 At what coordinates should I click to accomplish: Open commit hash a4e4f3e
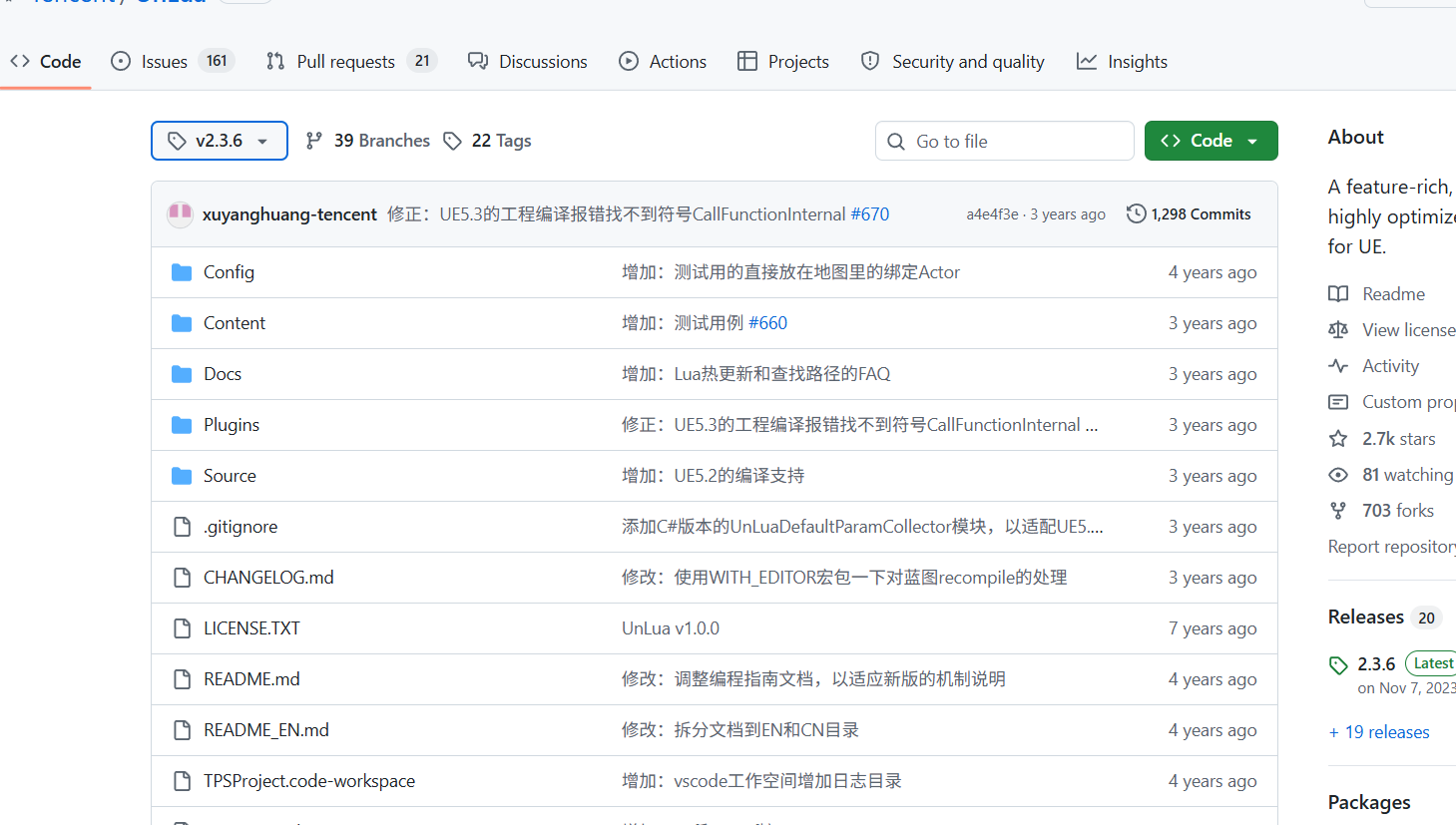coord(992,214)
